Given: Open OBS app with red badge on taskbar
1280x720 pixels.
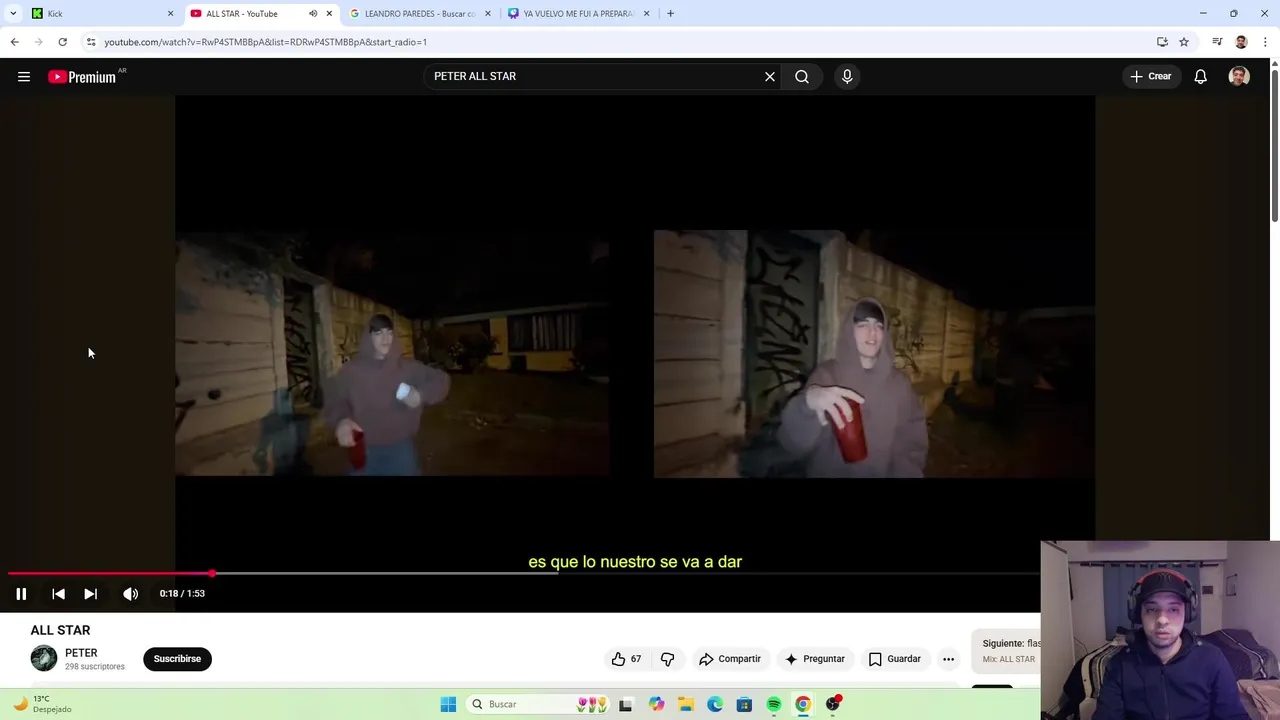Looking at the screenshot, I should pos(833,704).
